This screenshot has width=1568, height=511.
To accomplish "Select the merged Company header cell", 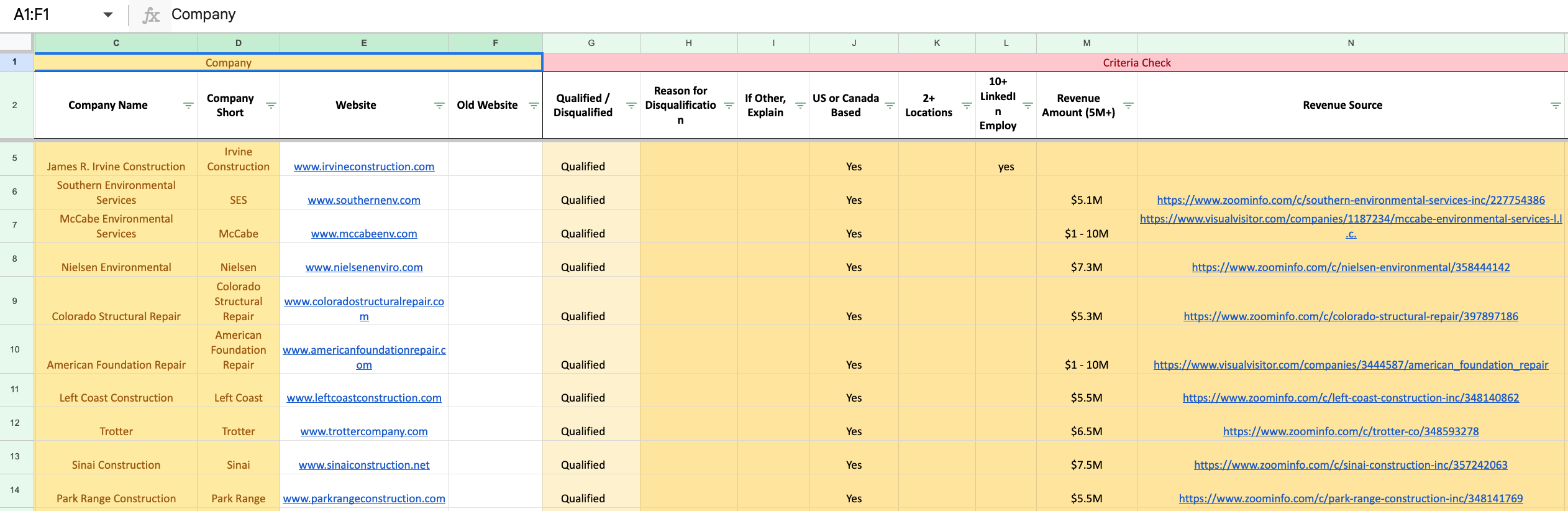I will pos(289,63).
